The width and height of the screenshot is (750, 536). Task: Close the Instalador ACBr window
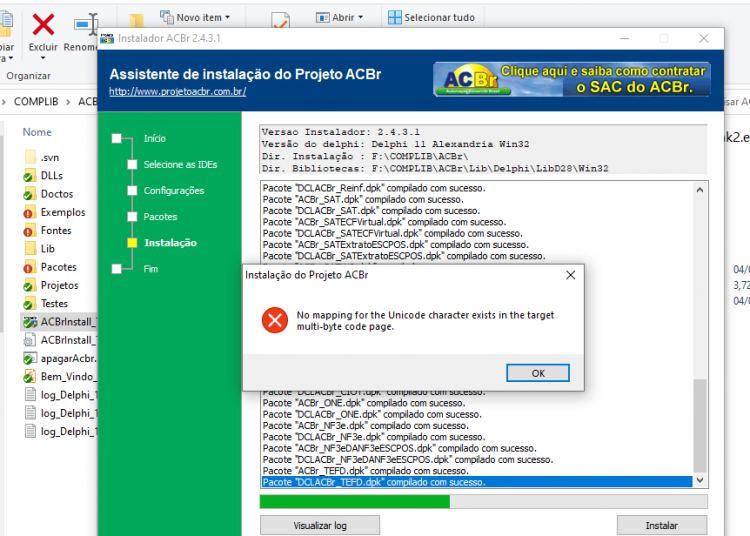click(703, 38)
